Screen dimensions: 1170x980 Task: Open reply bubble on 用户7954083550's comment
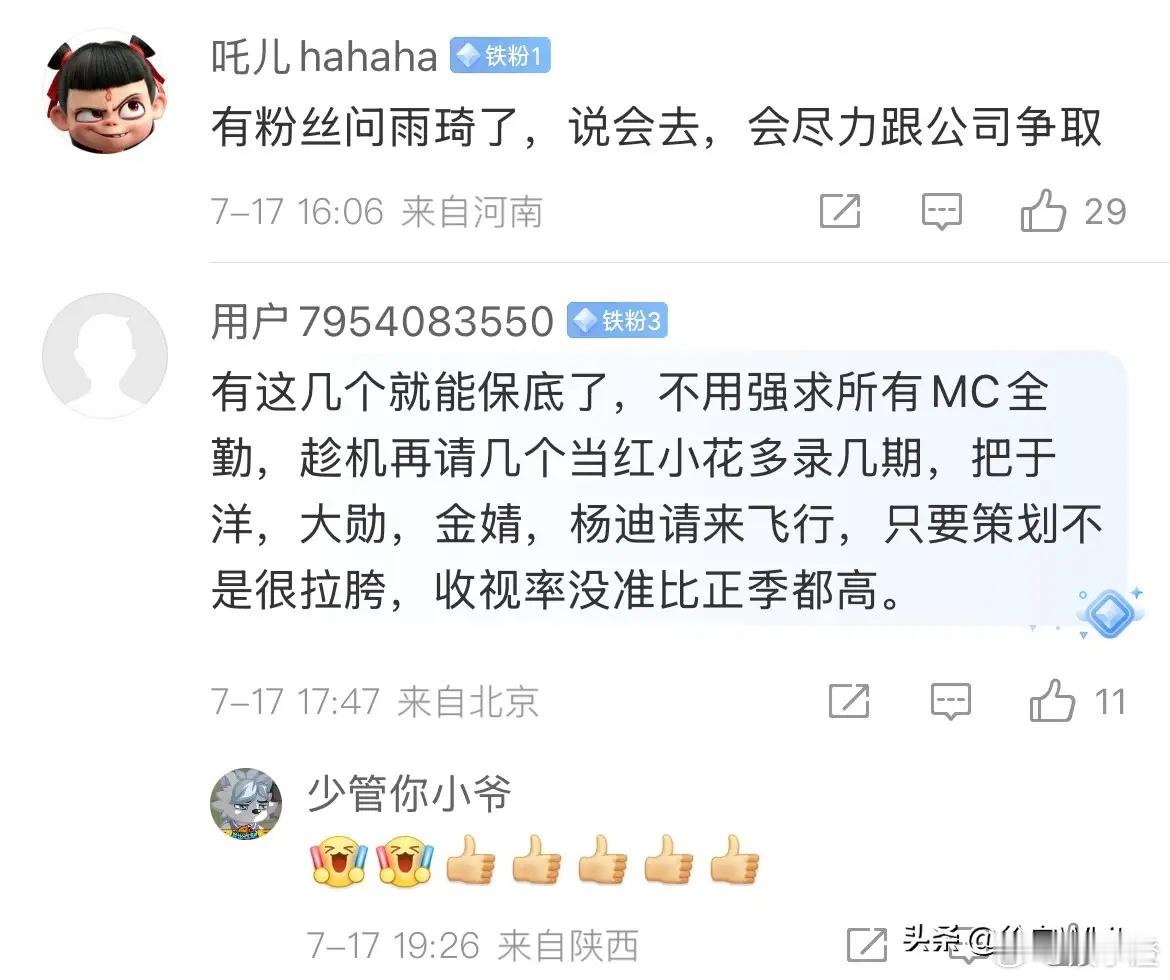point(951,702)
